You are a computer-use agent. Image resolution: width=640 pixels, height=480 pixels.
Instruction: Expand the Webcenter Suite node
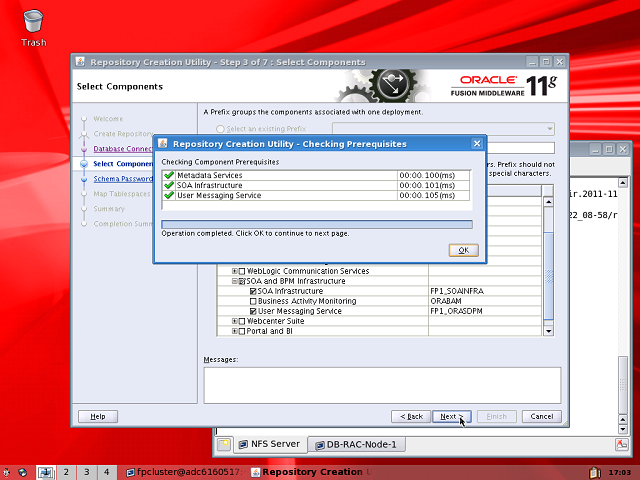235,321
